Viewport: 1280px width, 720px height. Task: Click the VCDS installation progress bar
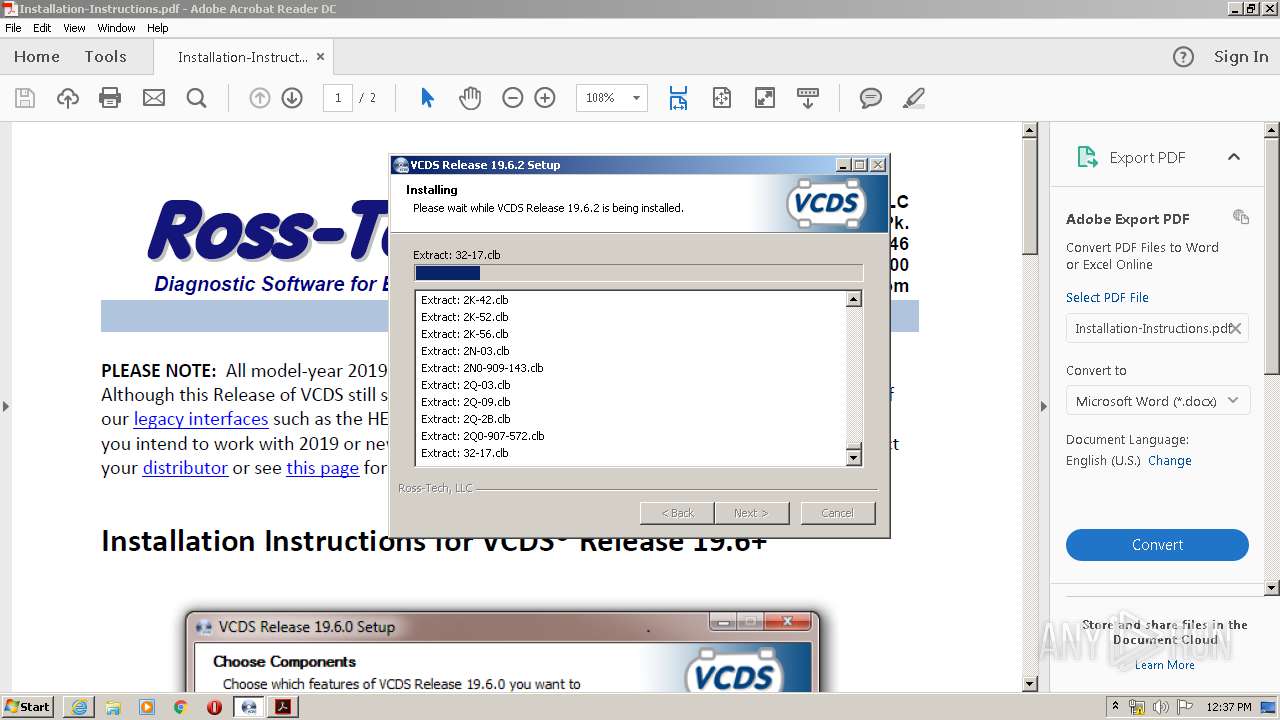[638, 273]
